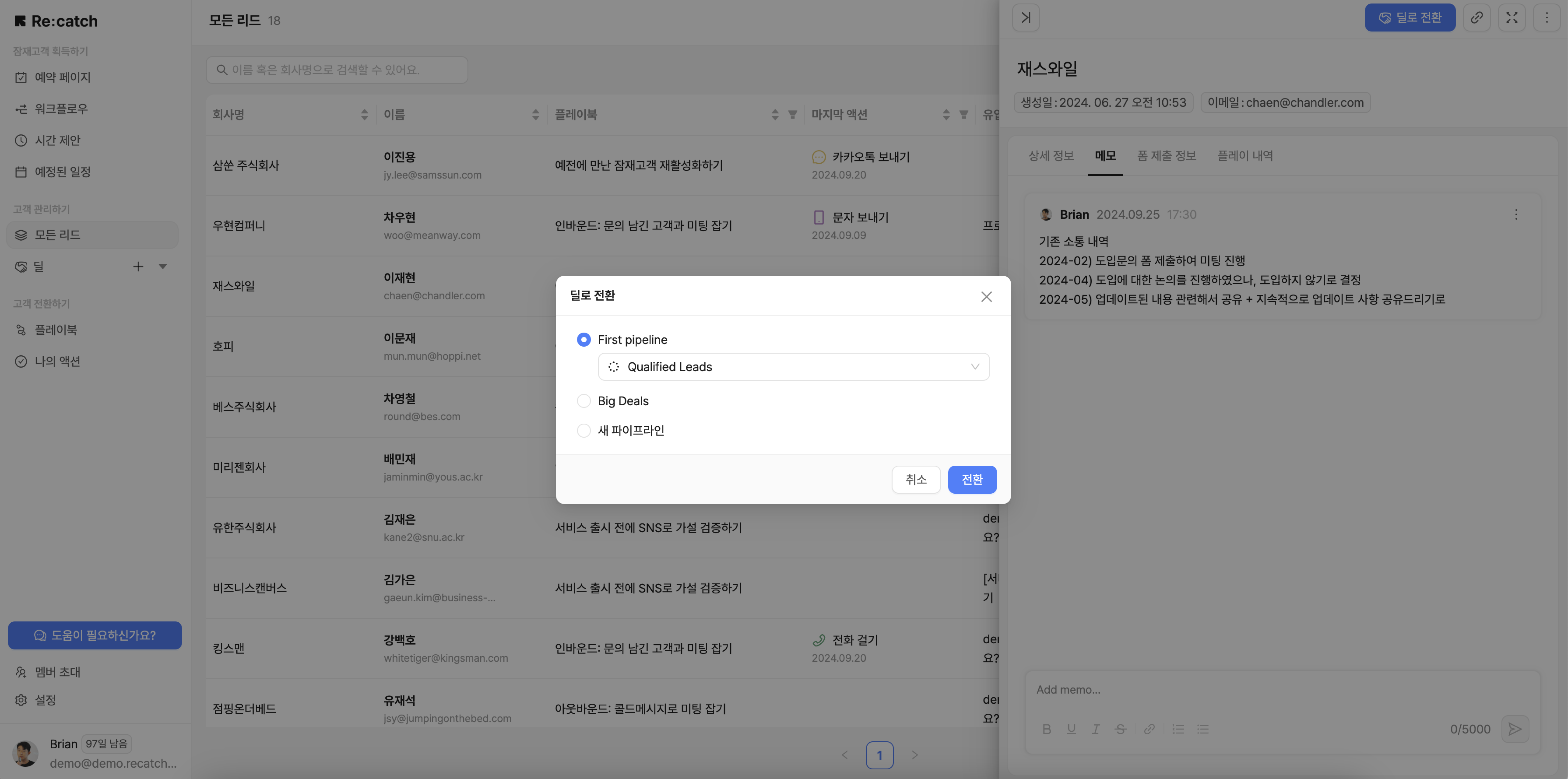Click the 도움이 필요하신가요? help button
Image resolution: width=1568 pixels, height=779 pixels.
point(94,635)
